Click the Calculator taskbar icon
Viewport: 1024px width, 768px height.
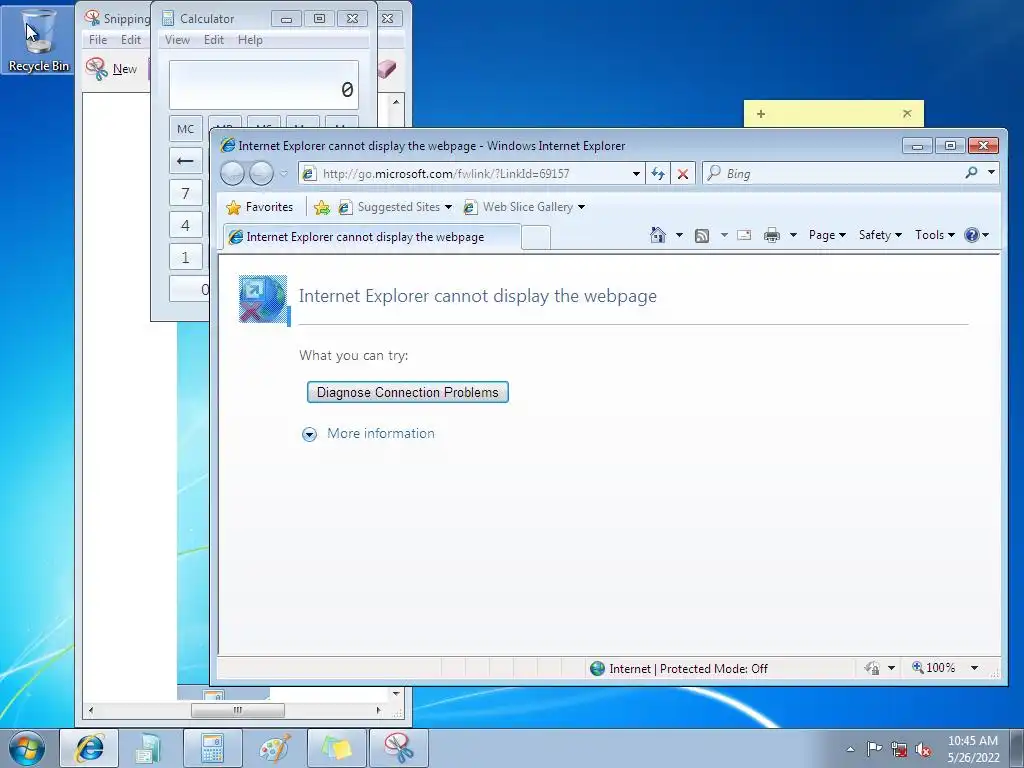coord(213,748)
